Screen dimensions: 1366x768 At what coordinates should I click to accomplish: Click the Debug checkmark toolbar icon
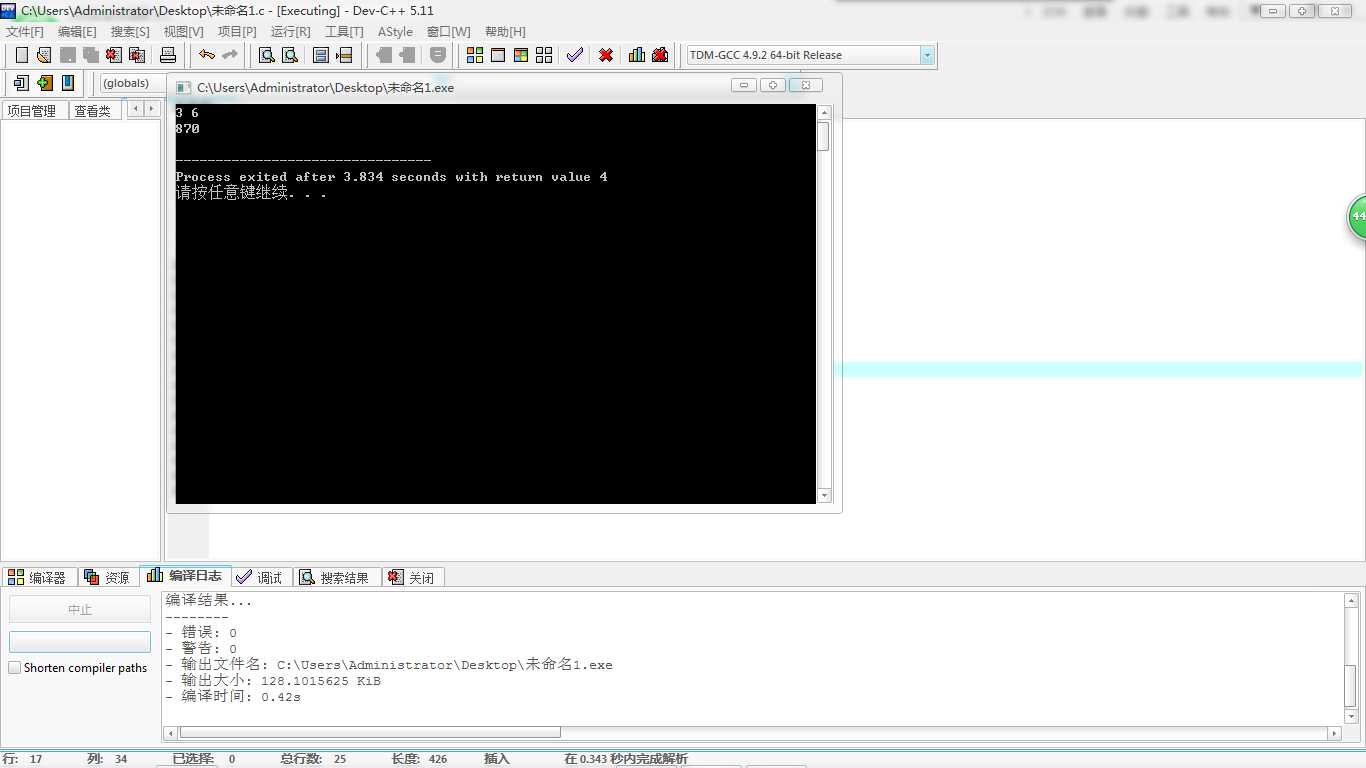pyautogui.click(x=575, y=55)
